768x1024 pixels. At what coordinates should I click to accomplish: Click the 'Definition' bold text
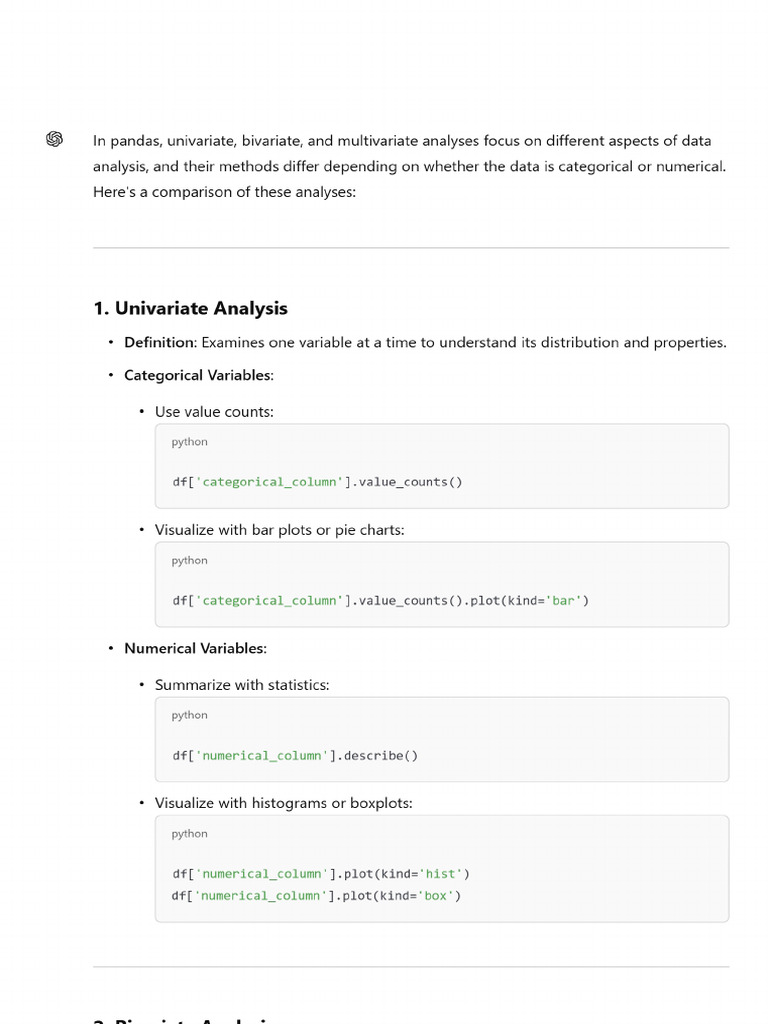[158, 342]
